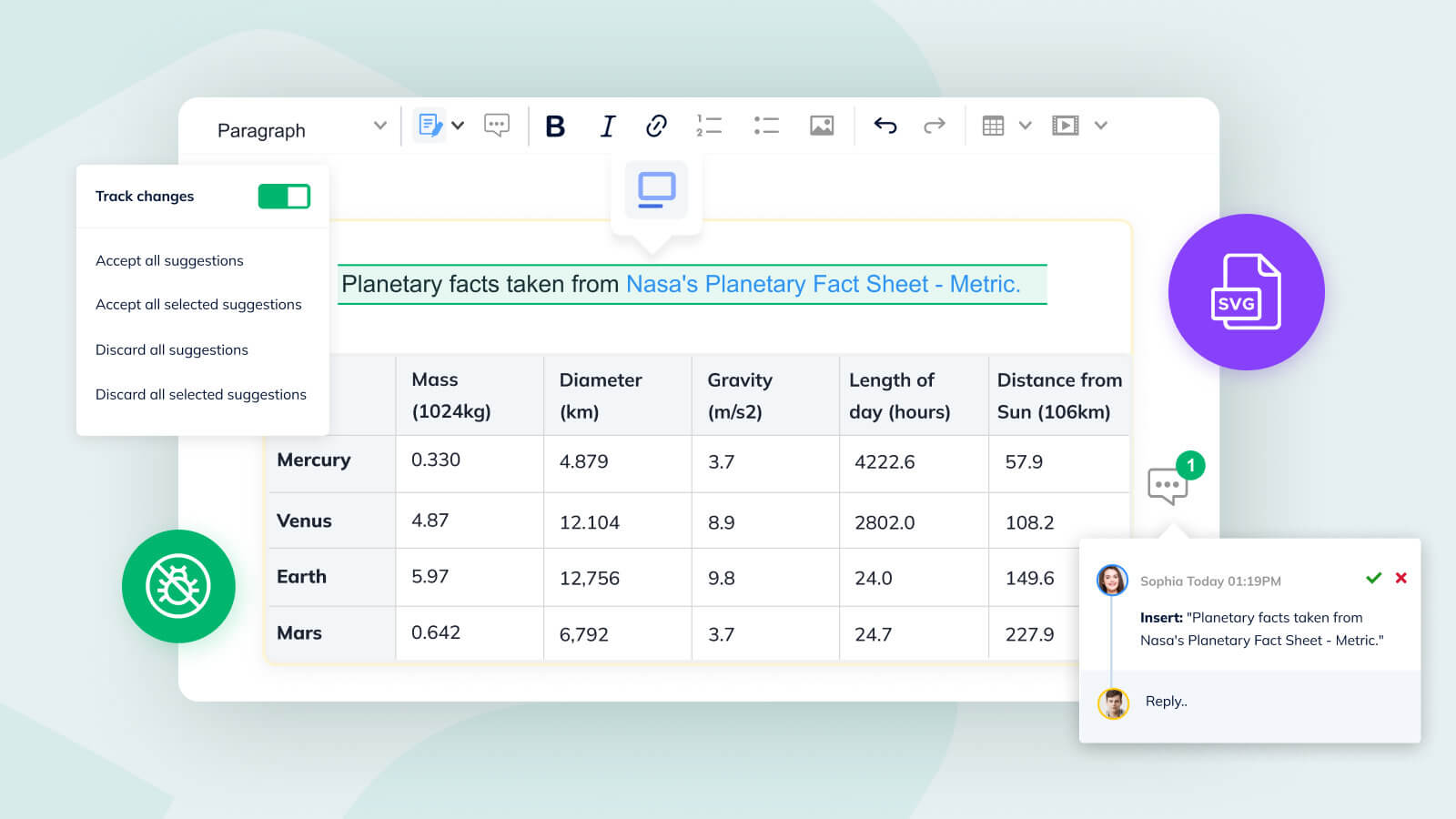This screenshot has height=819, width=1456.
Task: Click Venus diameter cell 12.104
Action: [x=618, y=521]
